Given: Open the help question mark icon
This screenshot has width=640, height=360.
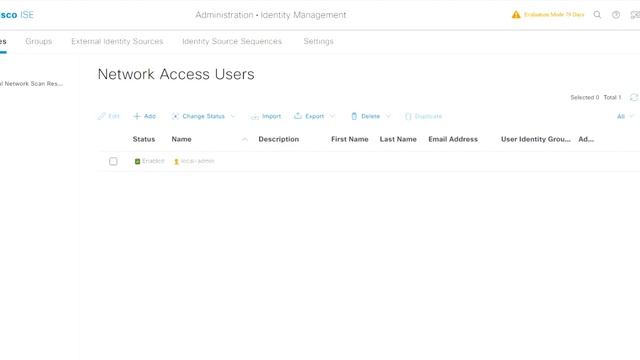Looking at the screenshot, I should point(616,15).
